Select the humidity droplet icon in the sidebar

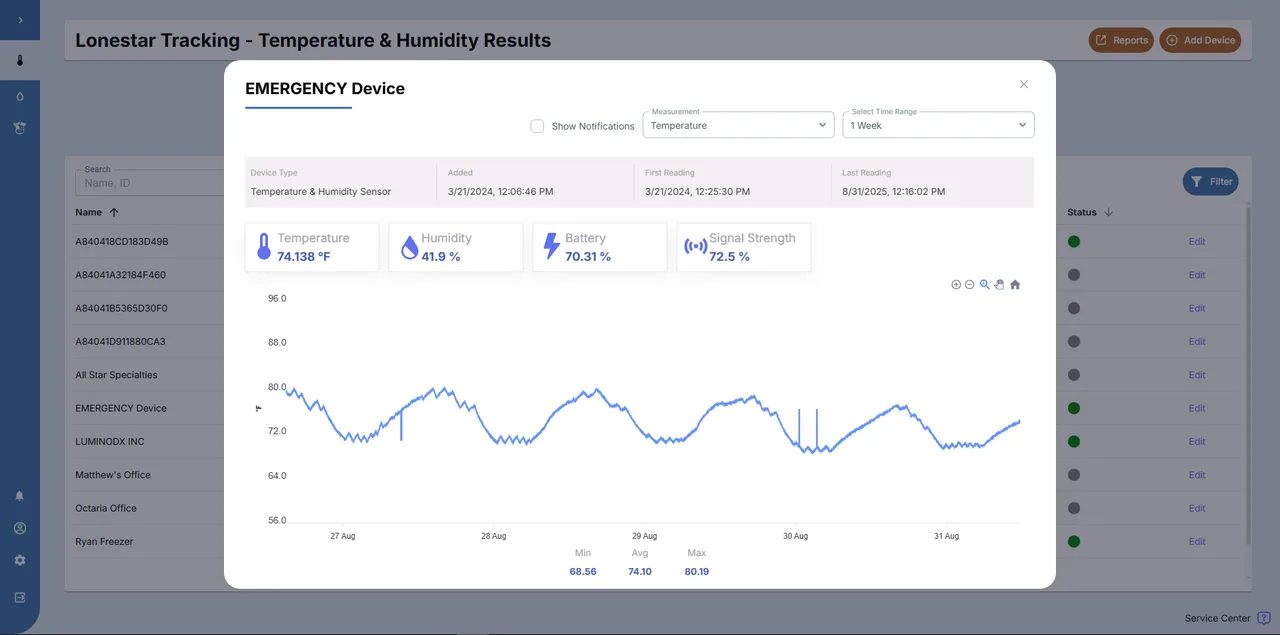20,94
